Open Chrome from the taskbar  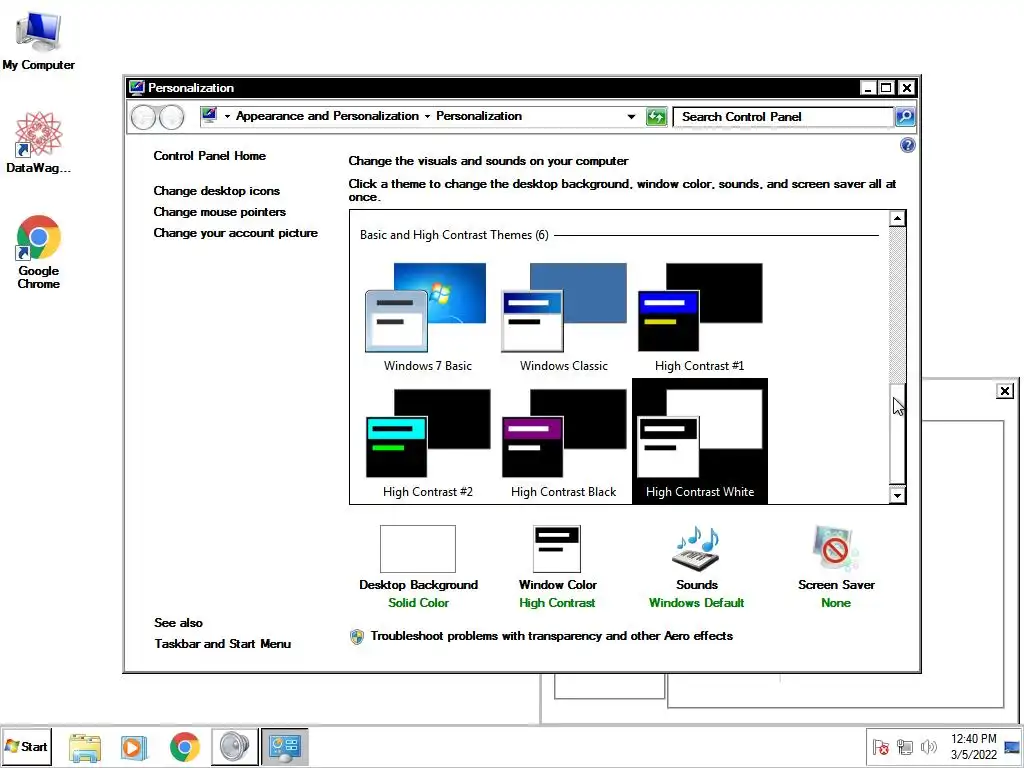tap(185, 747)
